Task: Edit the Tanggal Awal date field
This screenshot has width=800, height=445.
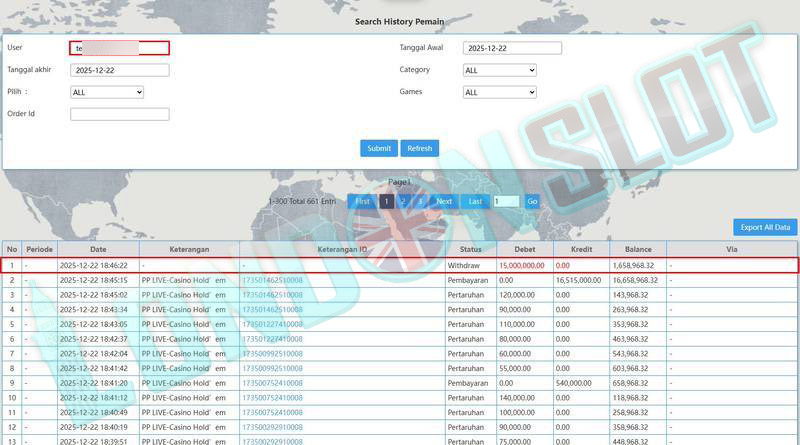Action: click(512, 48)
